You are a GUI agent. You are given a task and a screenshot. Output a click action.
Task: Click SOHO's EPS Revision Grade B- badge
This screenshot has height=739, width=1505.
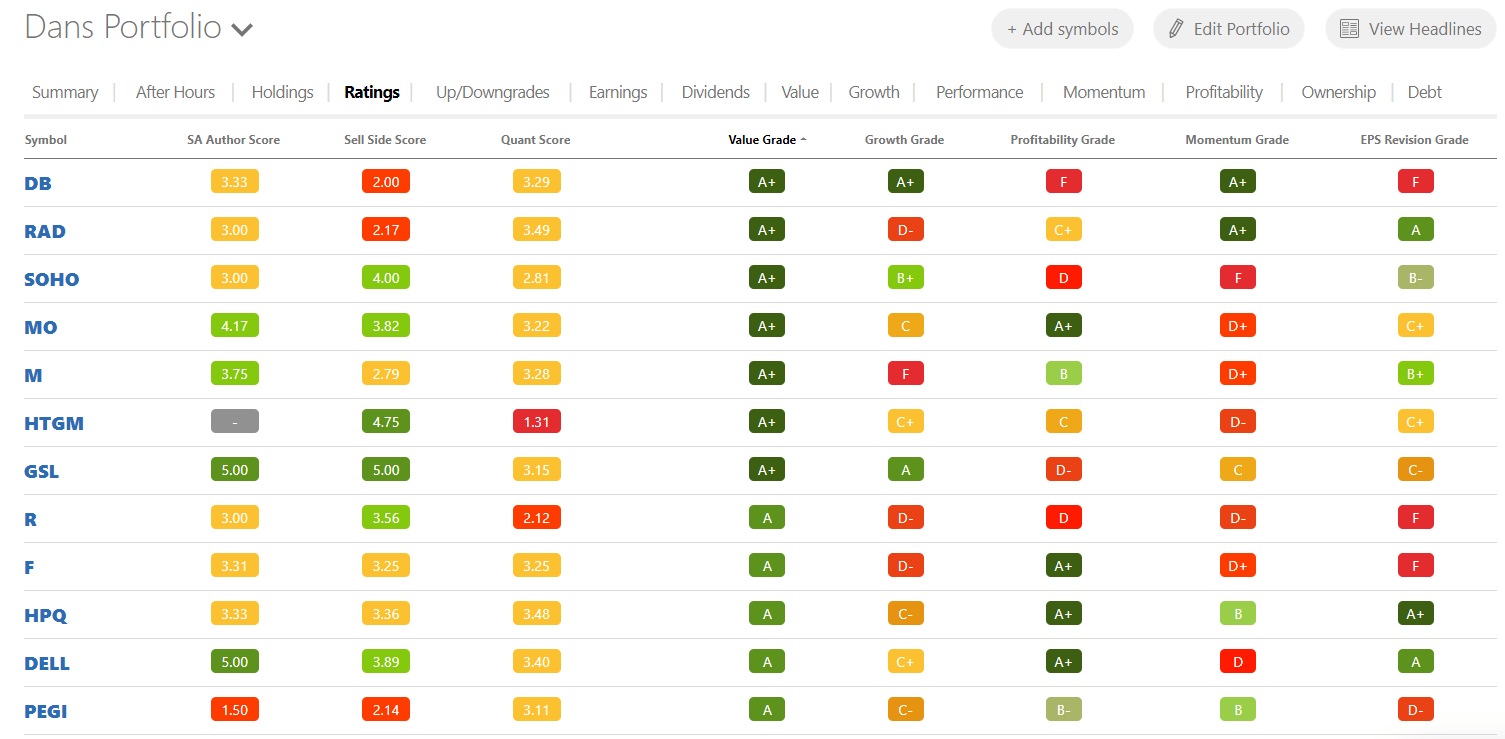pyautogui.click(x=1416, y=278)
